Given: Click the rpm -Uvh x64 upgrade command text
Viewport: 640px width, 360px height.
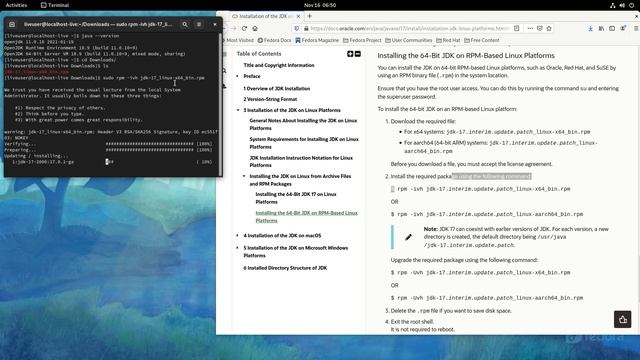Looking at the screenshot, I should pyautogui.click(x=480, y=273).
